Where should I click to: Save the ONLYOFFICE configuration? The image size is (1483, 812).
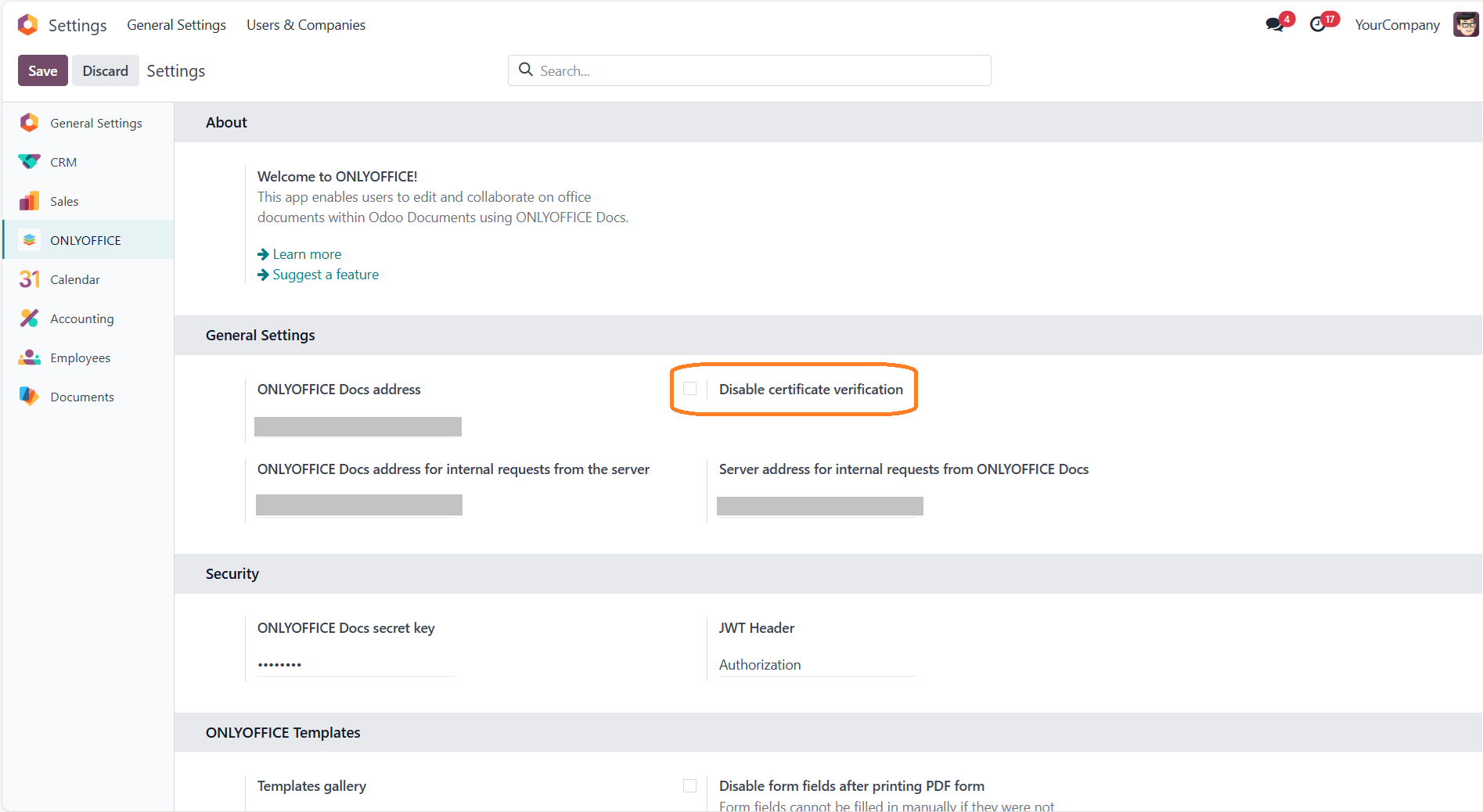coord(42,70)
